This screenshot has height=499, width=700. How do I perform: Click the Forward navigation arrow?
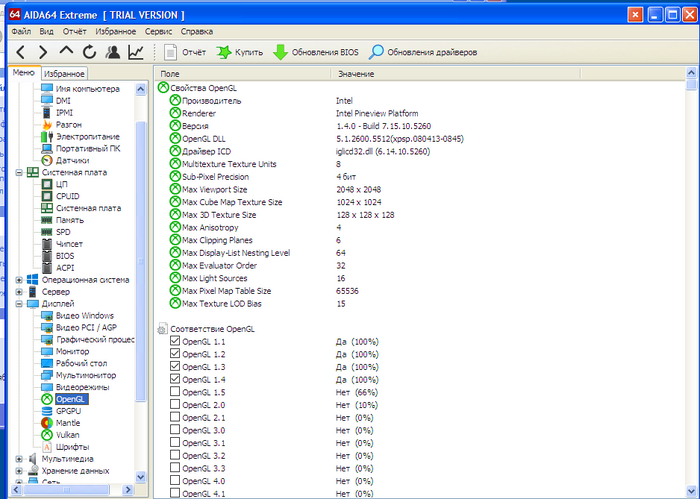(x=43, y=52)
